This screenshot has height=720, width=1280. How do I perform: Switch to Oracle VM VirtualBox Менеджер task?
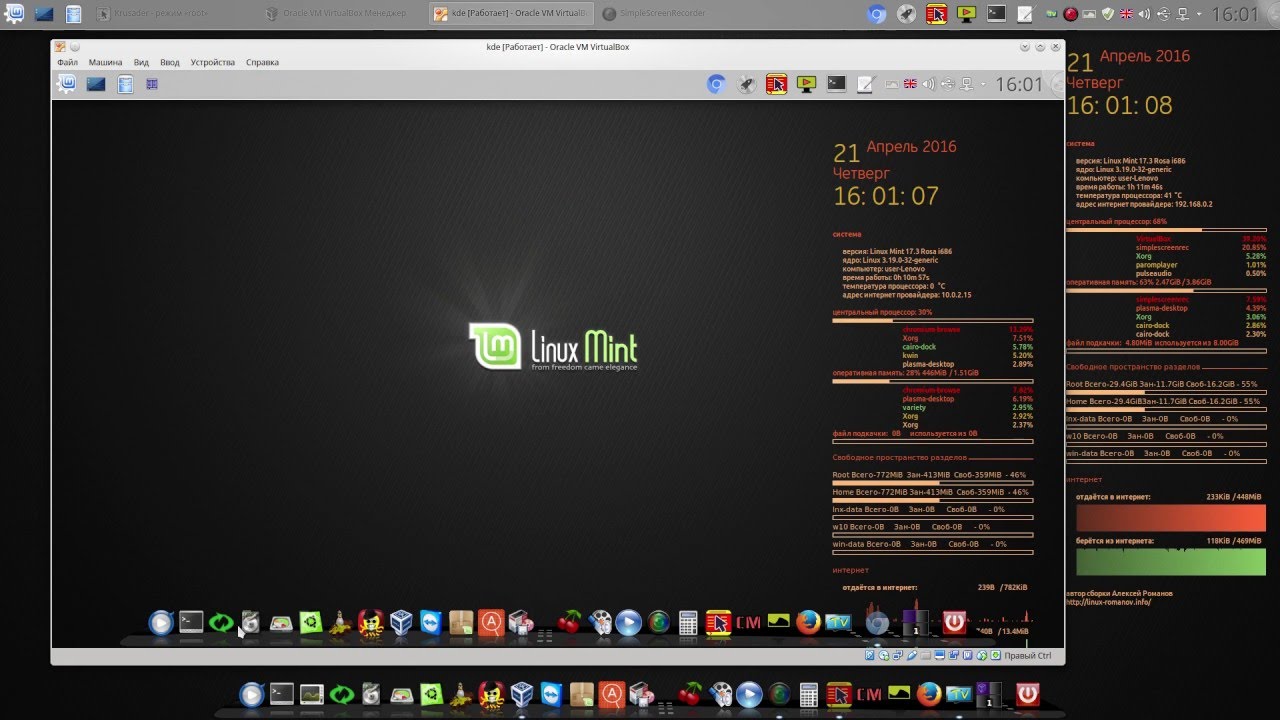point(342,13)
